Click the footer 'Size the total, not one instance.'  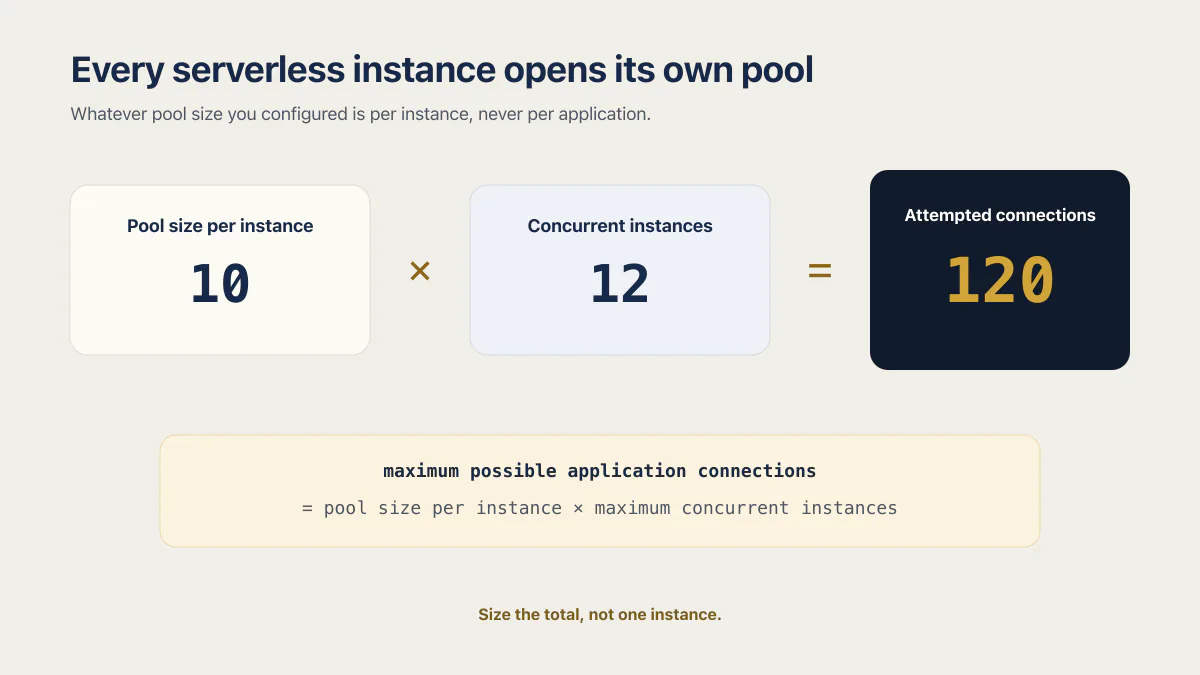pyautogui.click(x=600, y=614)
